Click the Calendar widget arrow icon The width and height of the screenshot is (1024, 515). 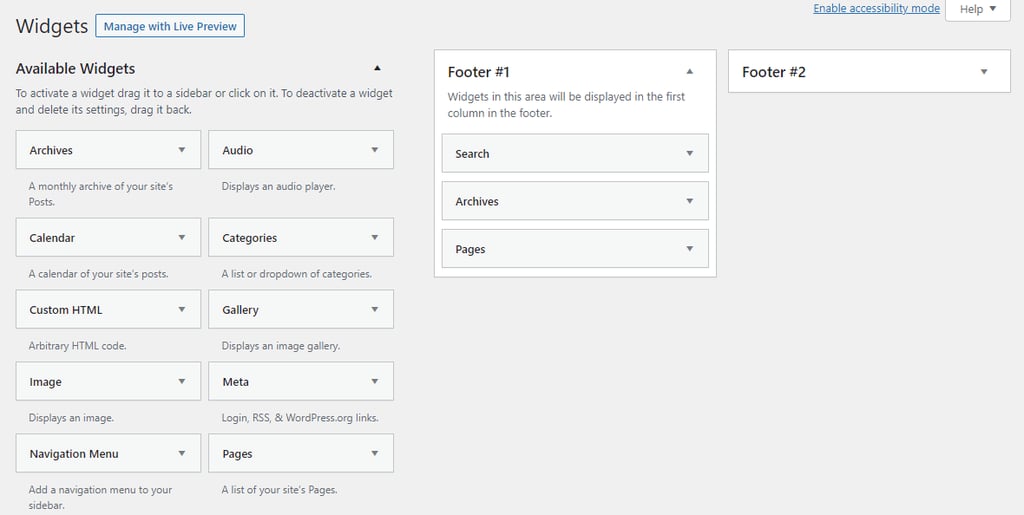click(x=182, y=238)
